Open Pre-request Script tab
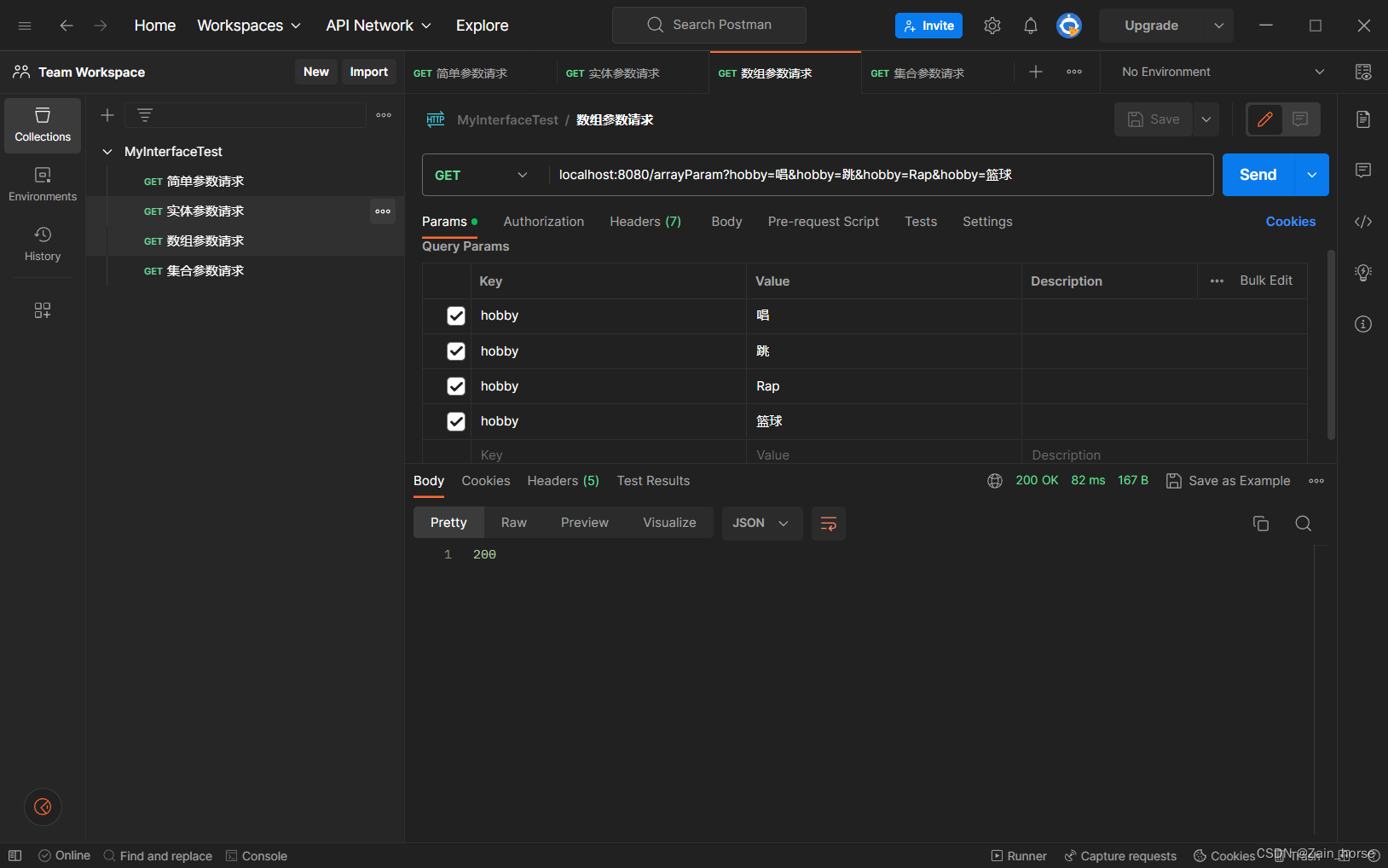The image size is (1388, 868). 823,222
